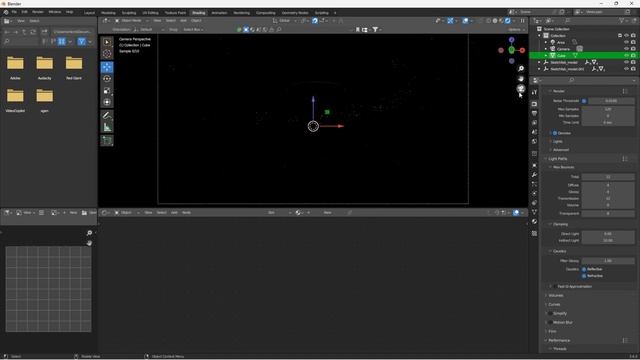Click the Blender logo menu icon

[6, 12]
